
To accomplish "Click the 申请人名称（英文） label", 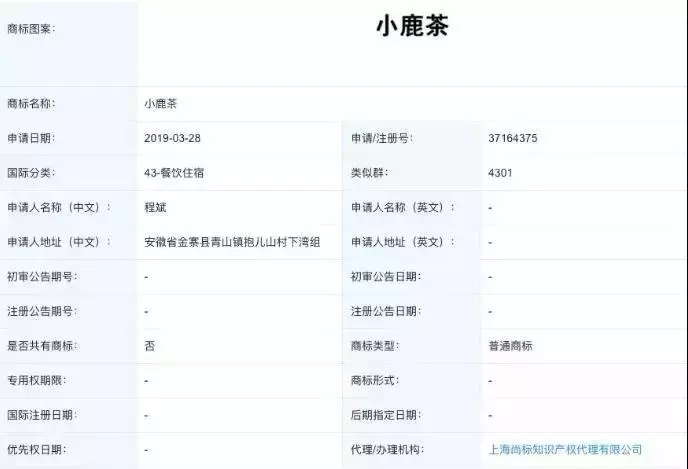I will point(403,207).
